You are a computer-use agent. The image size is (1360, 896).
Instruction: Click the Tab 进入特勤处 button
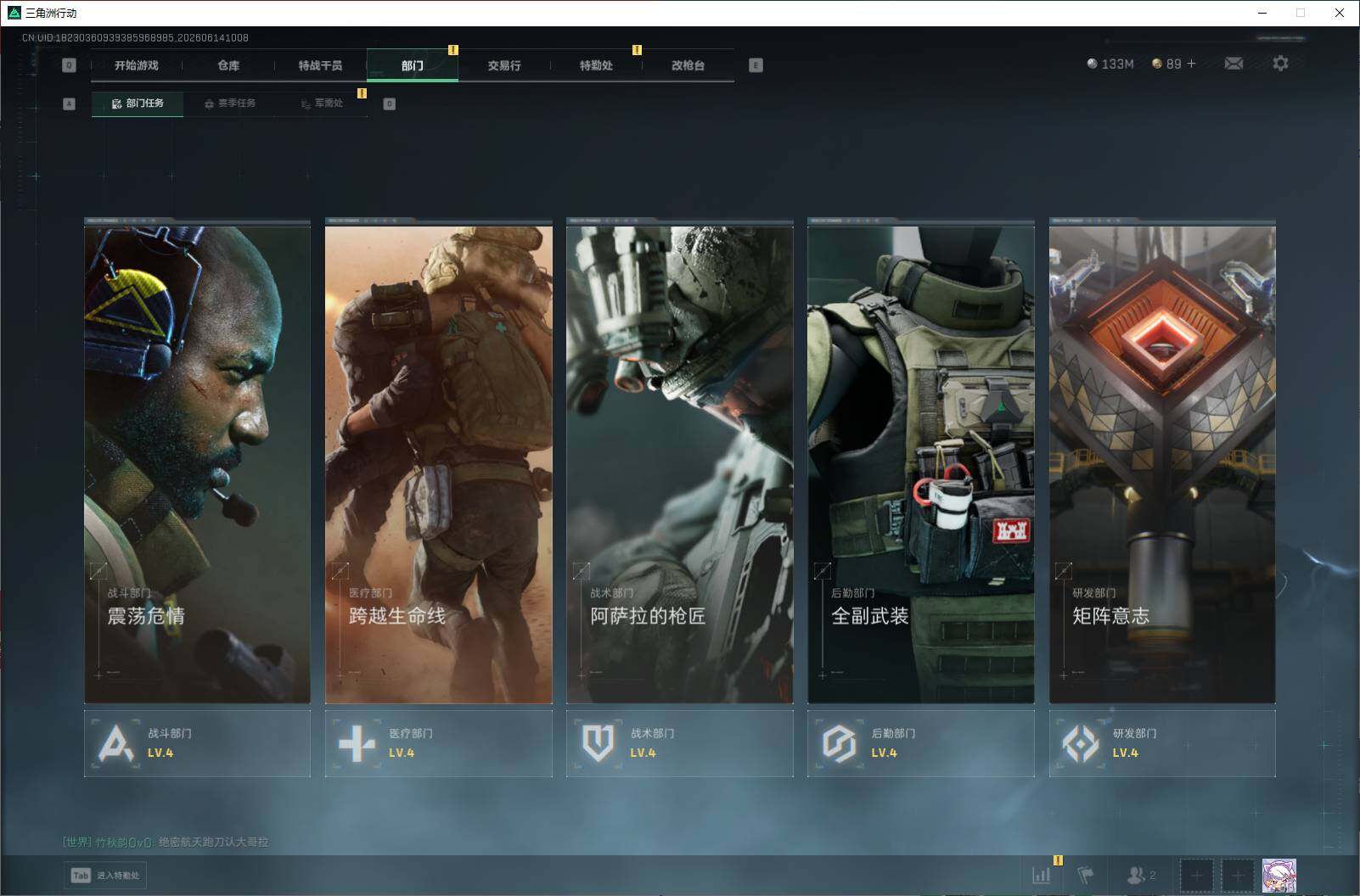[105, 876]
